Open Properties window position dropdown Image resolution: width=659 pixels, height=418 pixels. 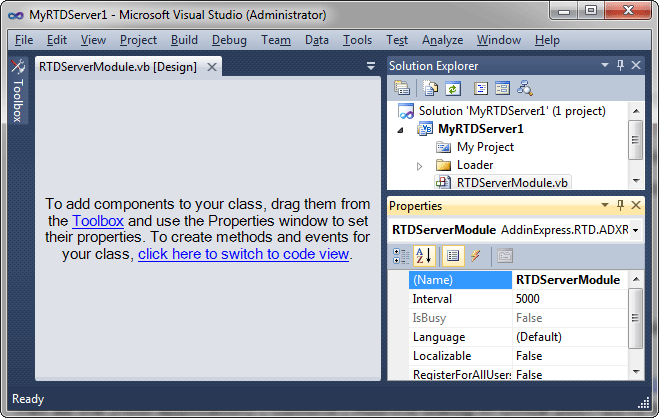pyautogui.click(x=605, y=205)
